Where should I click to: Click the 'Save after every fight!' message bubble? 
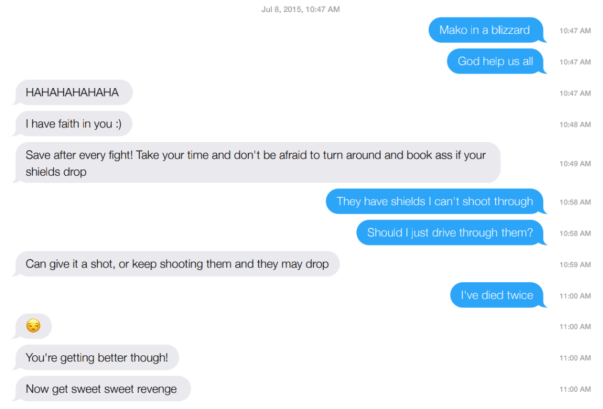pos(257,163)
